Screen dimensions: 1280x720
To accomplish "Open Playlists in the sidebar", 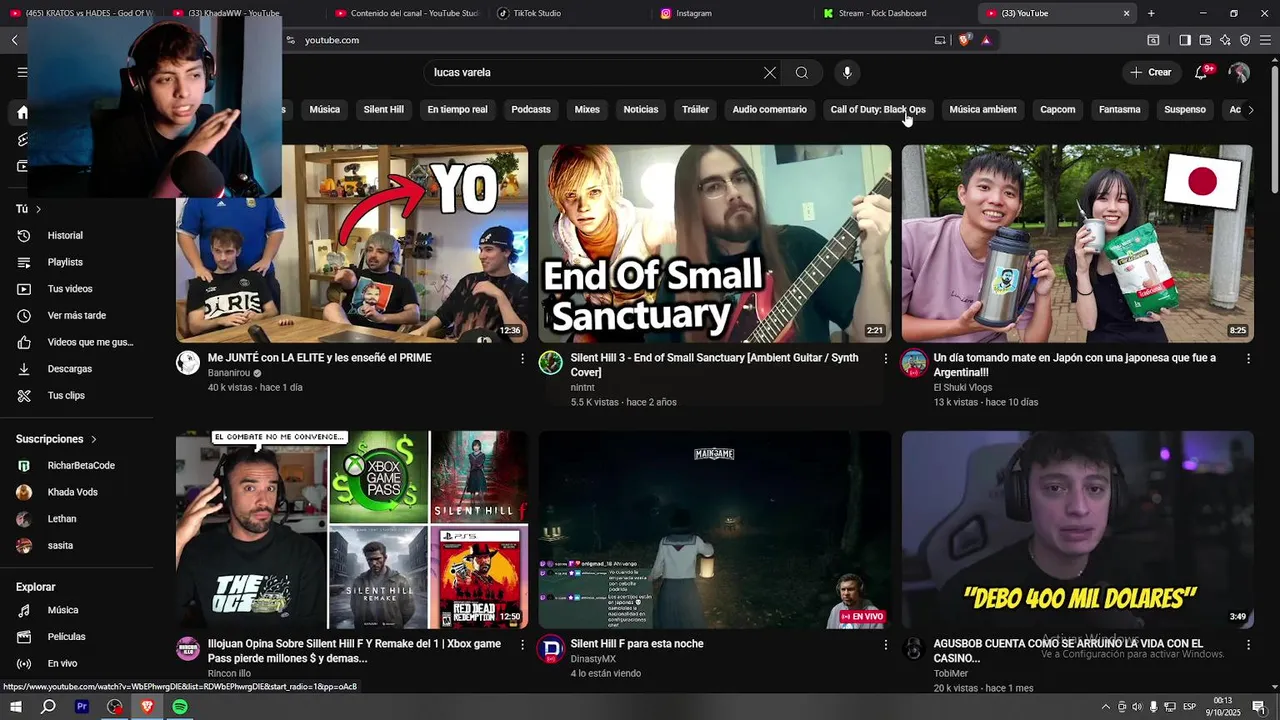I will [x=65, y=262].
